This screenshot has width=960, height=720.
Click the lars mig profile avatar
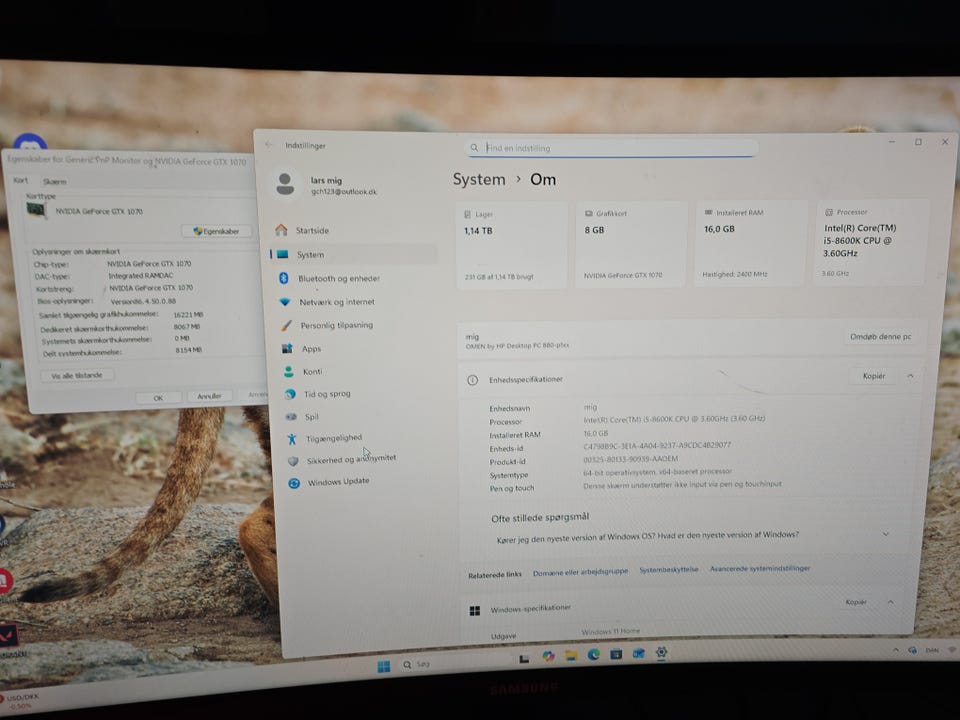[285, 184]
